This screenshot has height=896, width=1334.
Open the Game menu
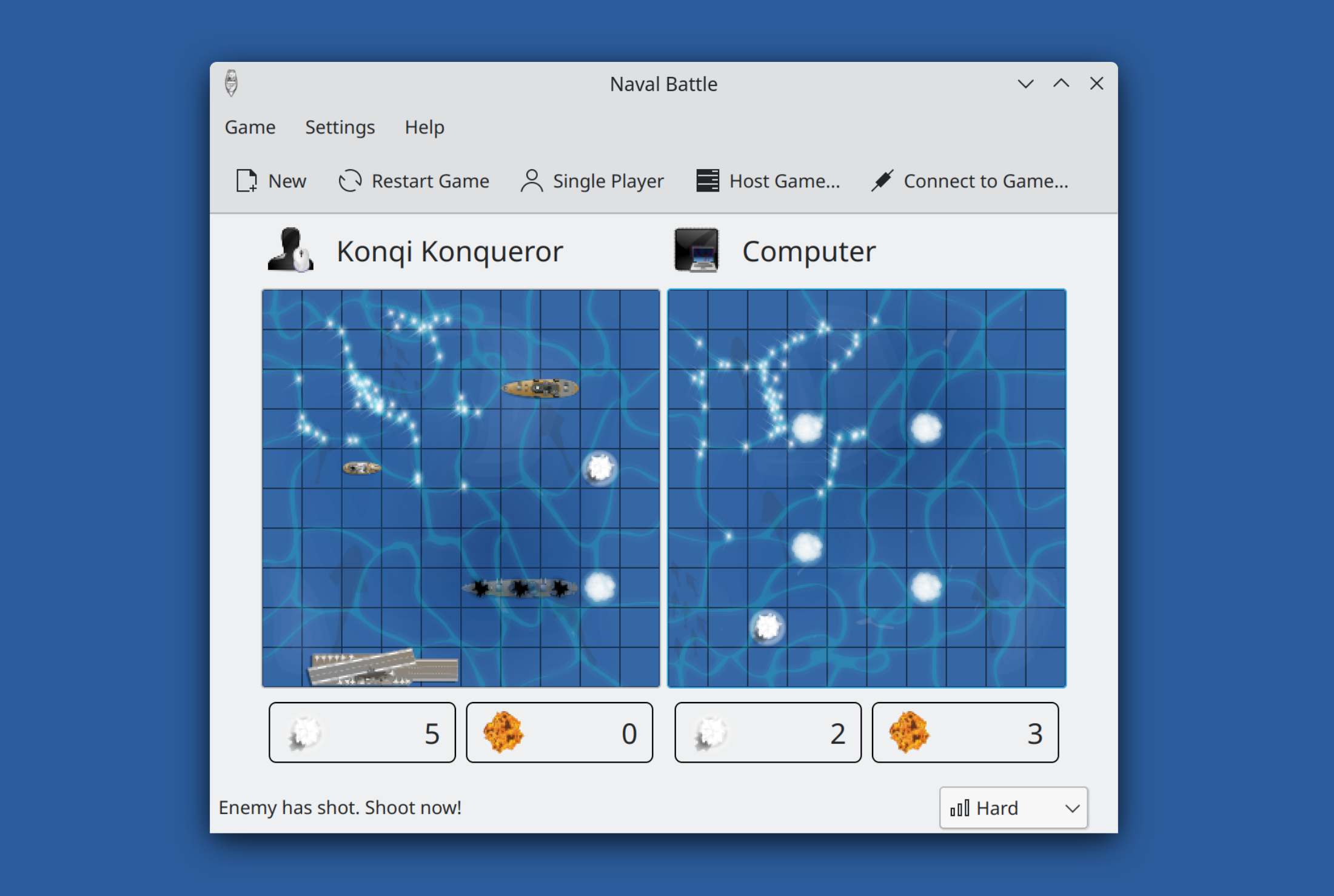pos(250,127)
